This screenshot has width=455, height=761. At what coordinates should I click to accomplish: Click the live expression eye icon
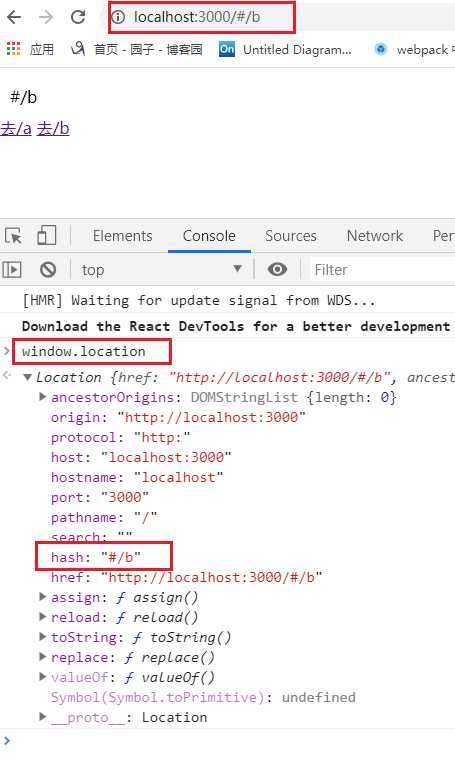pyautogui.click(x=277, y=269)
